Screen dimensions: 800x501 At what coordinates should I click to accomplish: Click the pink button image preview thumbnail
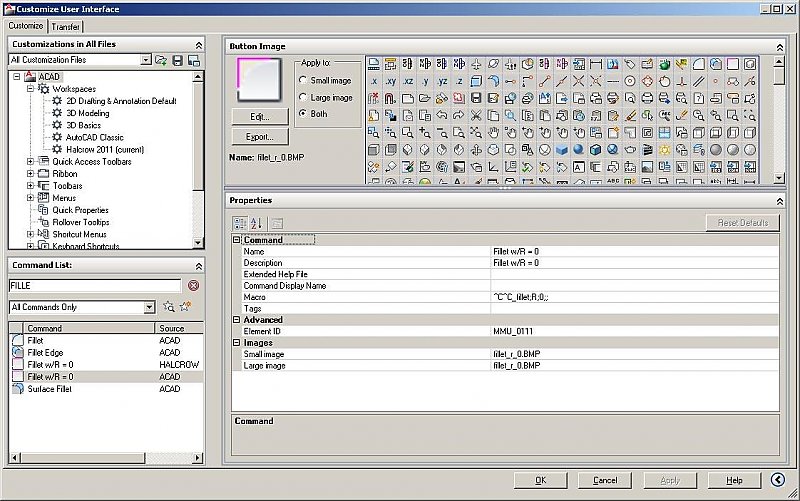point(259,78)
